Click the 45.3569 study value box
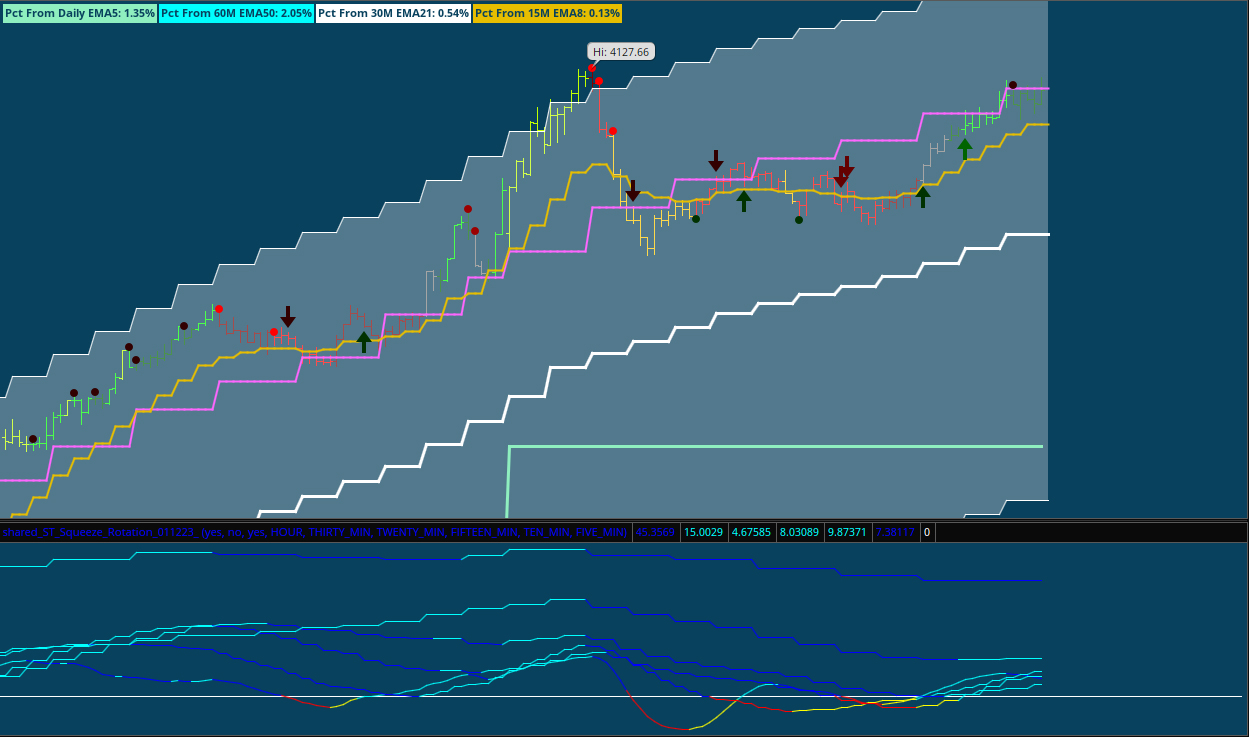This screenshot has width=1249, height=737. 655,532
